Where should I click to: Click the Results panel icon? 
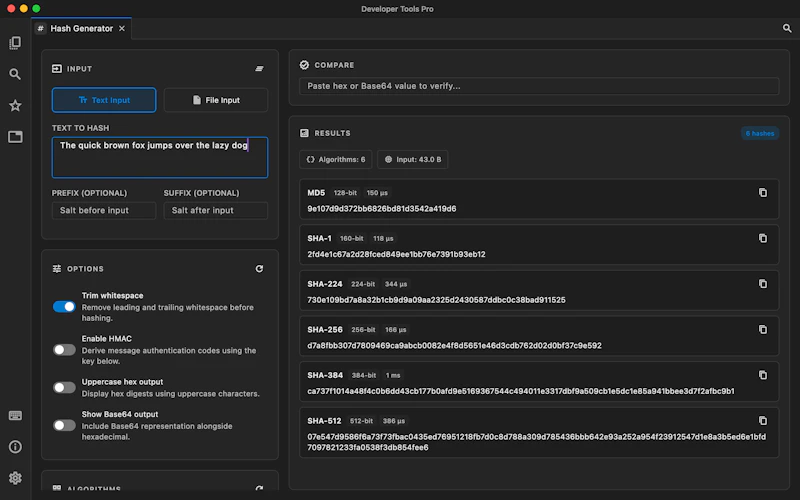click(304, 133)
